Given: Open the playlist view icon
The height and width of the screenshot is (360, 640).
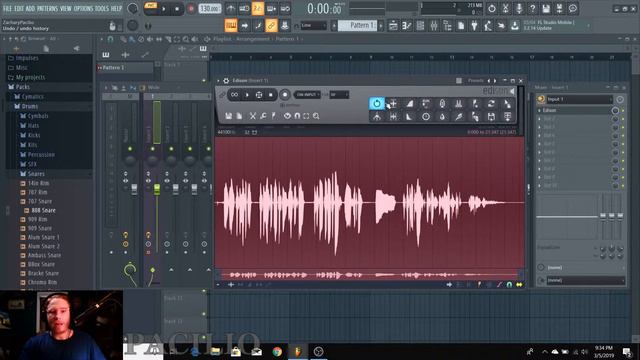Looking at the screenshot, I should (393, 26).
